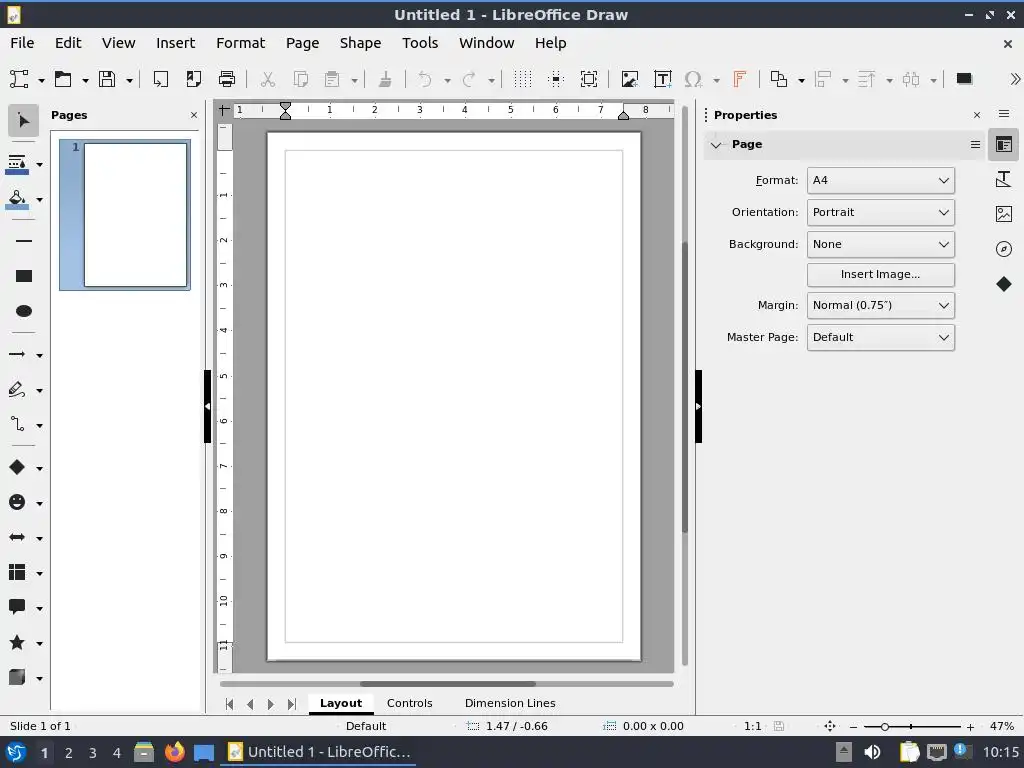Open Firefox from the taskbar
Screen dimensions: 1024x768
point(174,752)
